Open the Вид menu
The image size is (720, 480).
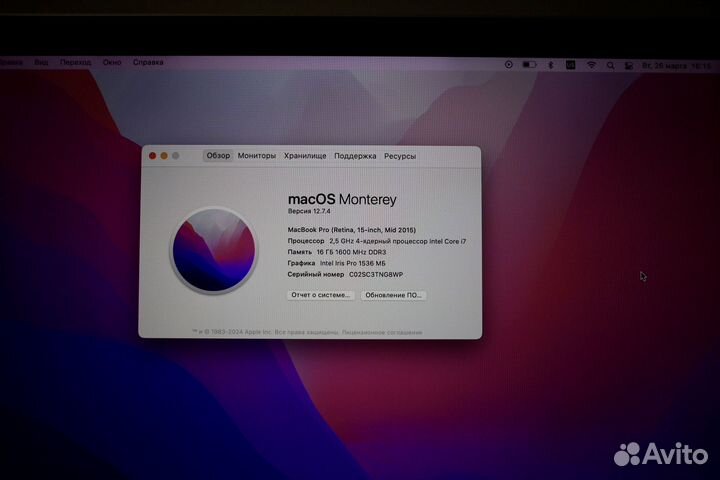(x=41, y=62)
